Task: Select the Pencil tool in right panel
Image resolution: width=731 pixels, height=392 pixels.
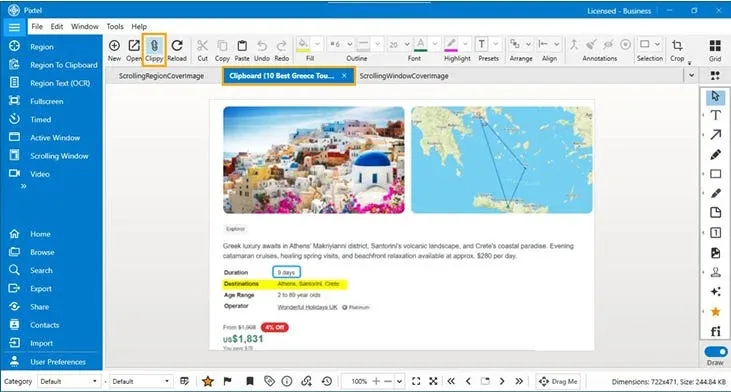Action: click(x=715, y=155)
